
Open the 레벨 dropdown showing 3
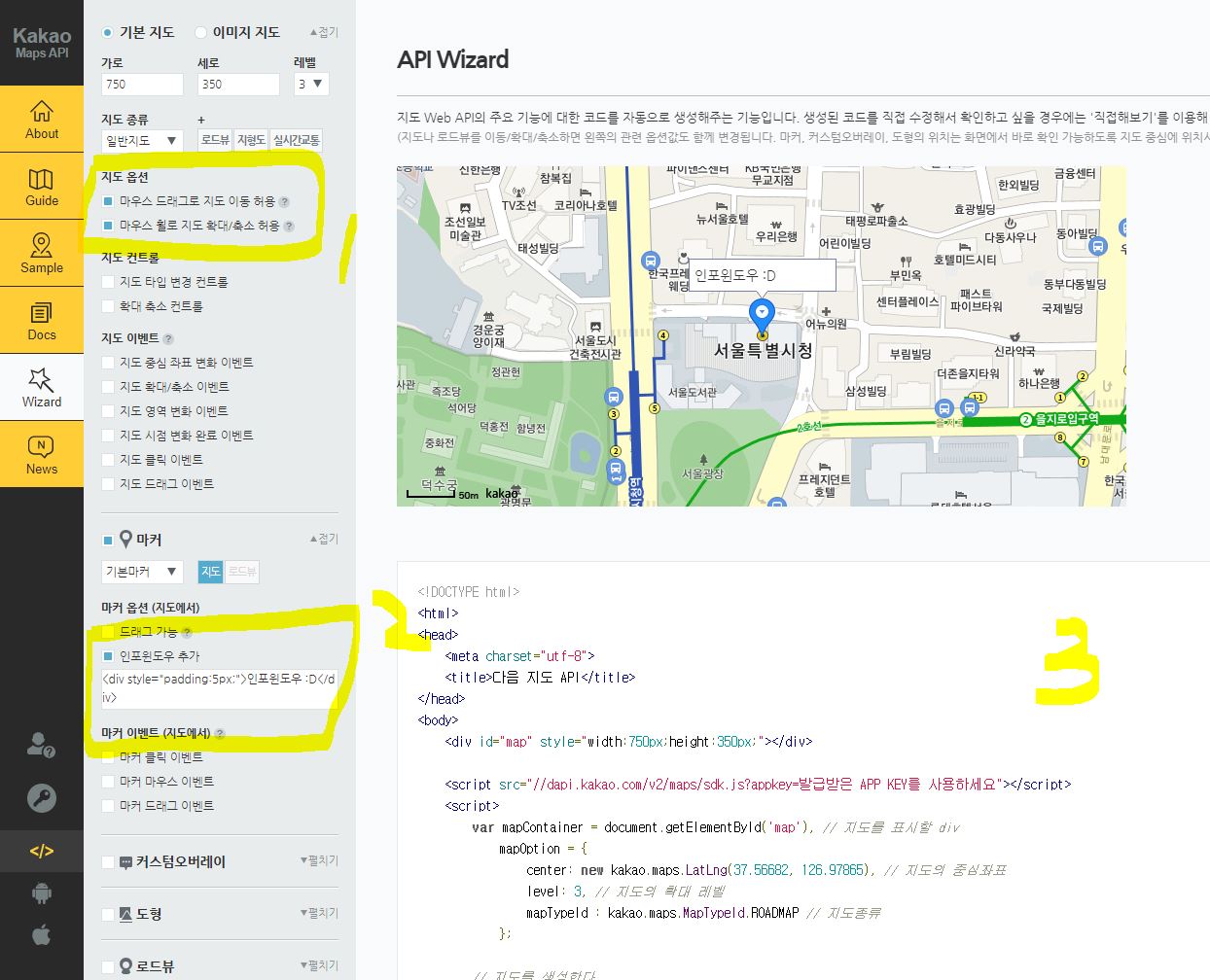coord(311,85)
